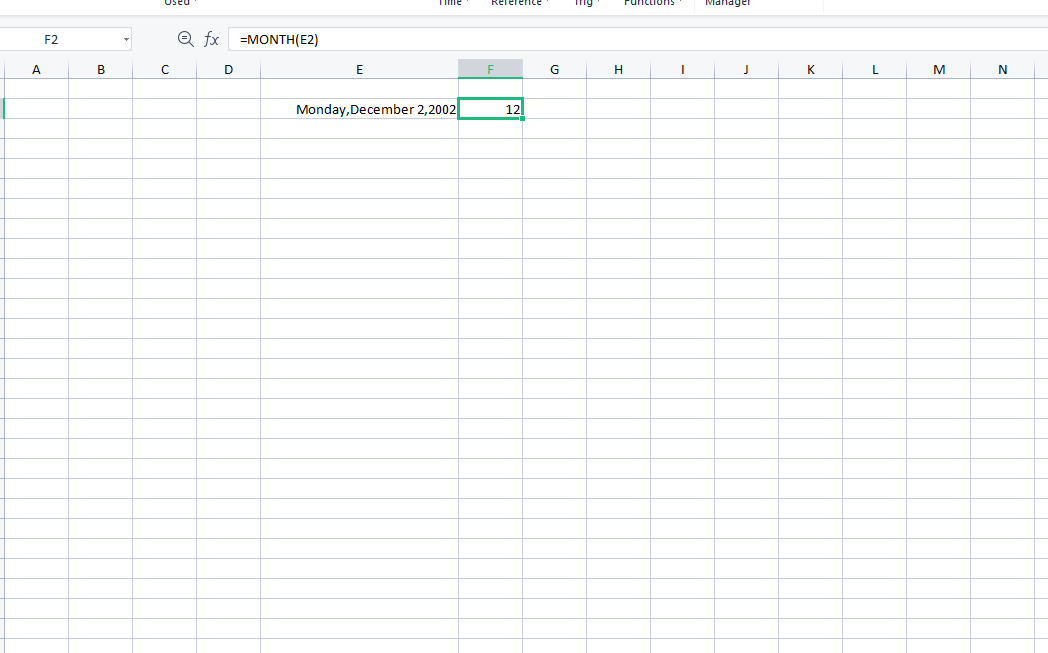This screenshot has width=1048, height=653.
Task: Select the row 2 header
Action: point(3,108)
